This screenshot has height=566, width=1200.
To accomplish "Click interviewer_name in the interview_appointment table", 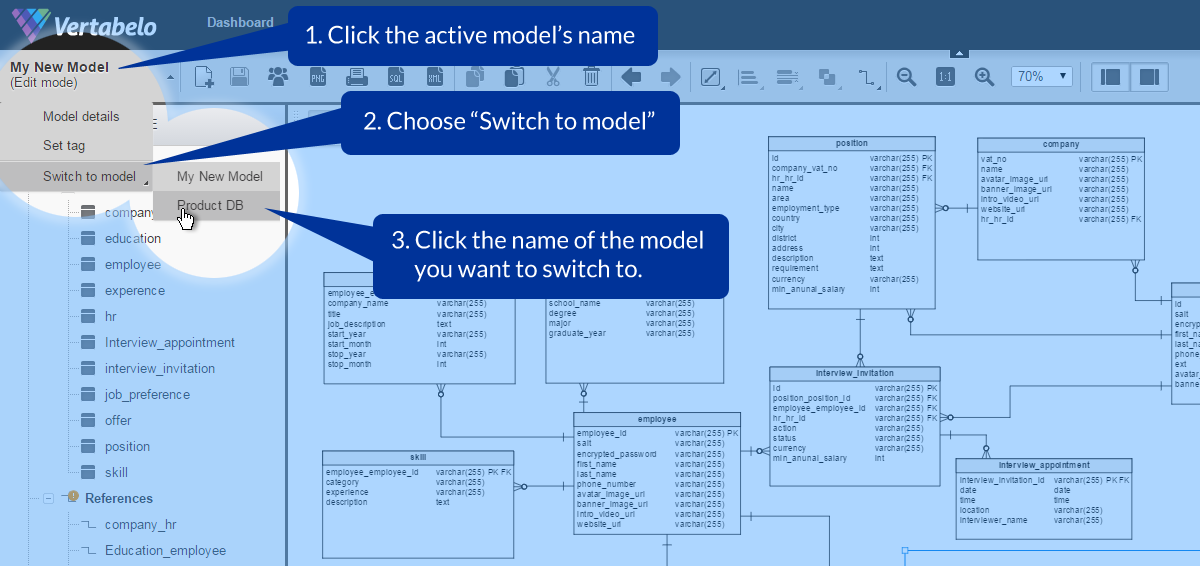I will coord(994,520).
